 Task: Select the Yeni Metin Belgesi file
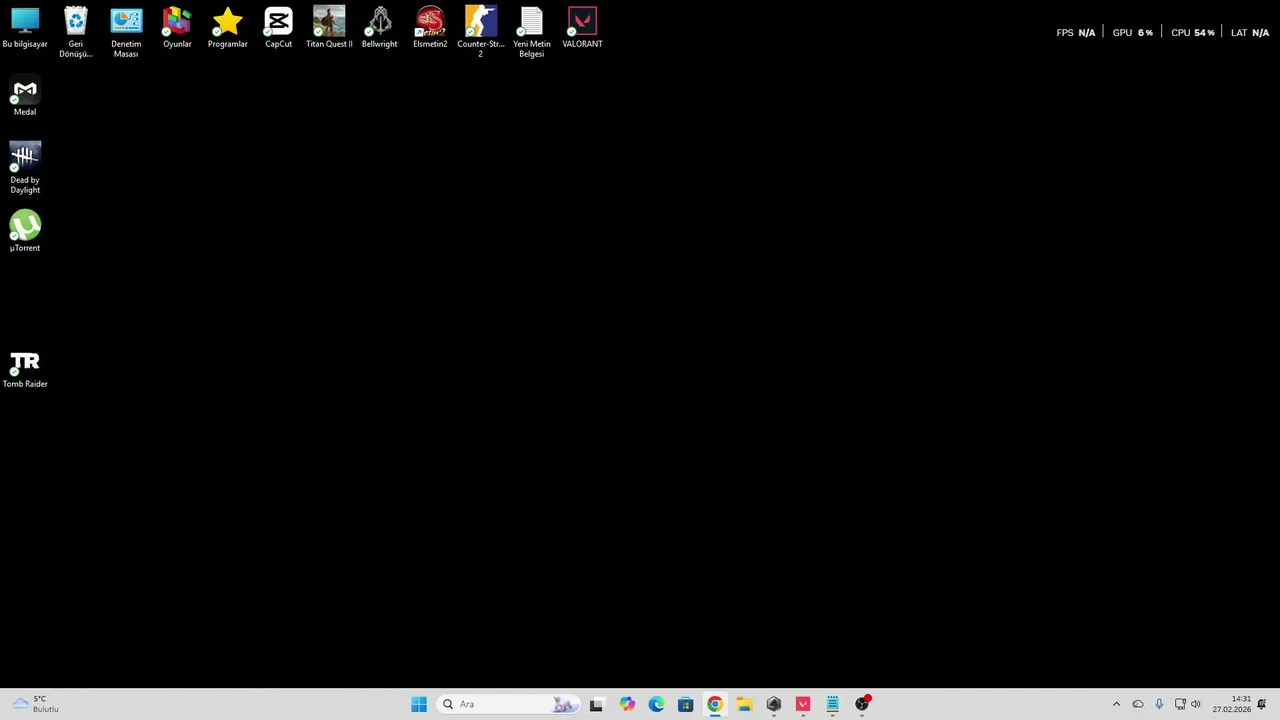[531, 32]
